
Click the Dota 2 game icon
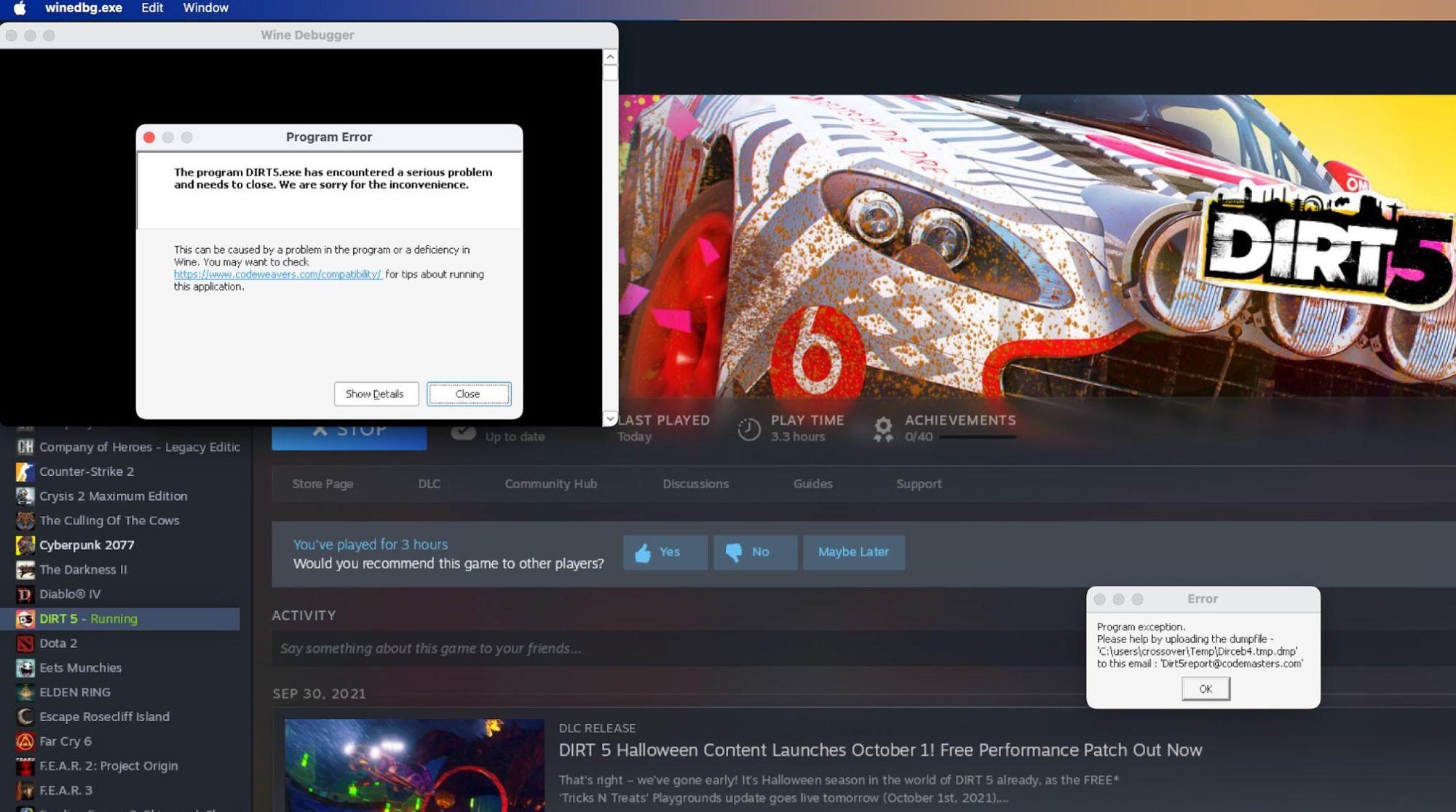tap(25, 643)
